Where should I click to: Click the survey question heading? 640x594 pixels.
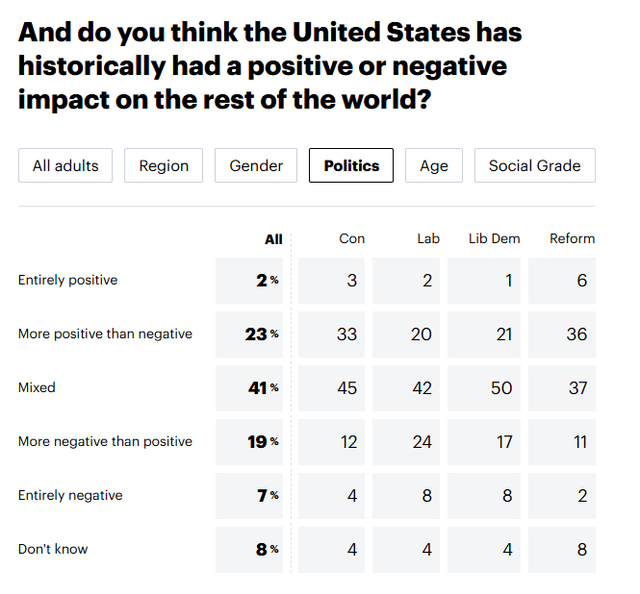[270, 66]
